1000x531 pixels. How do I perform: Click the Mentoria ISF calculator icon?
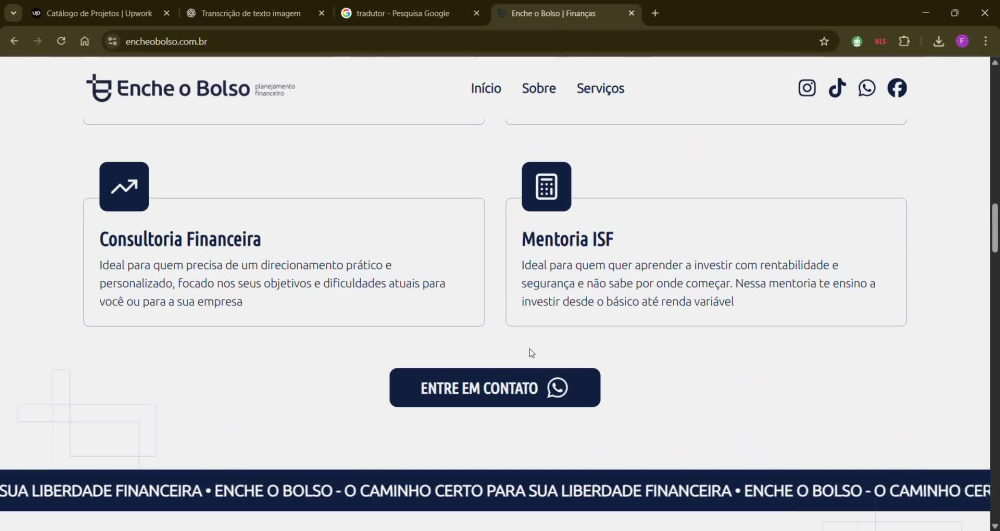[547, 187]
